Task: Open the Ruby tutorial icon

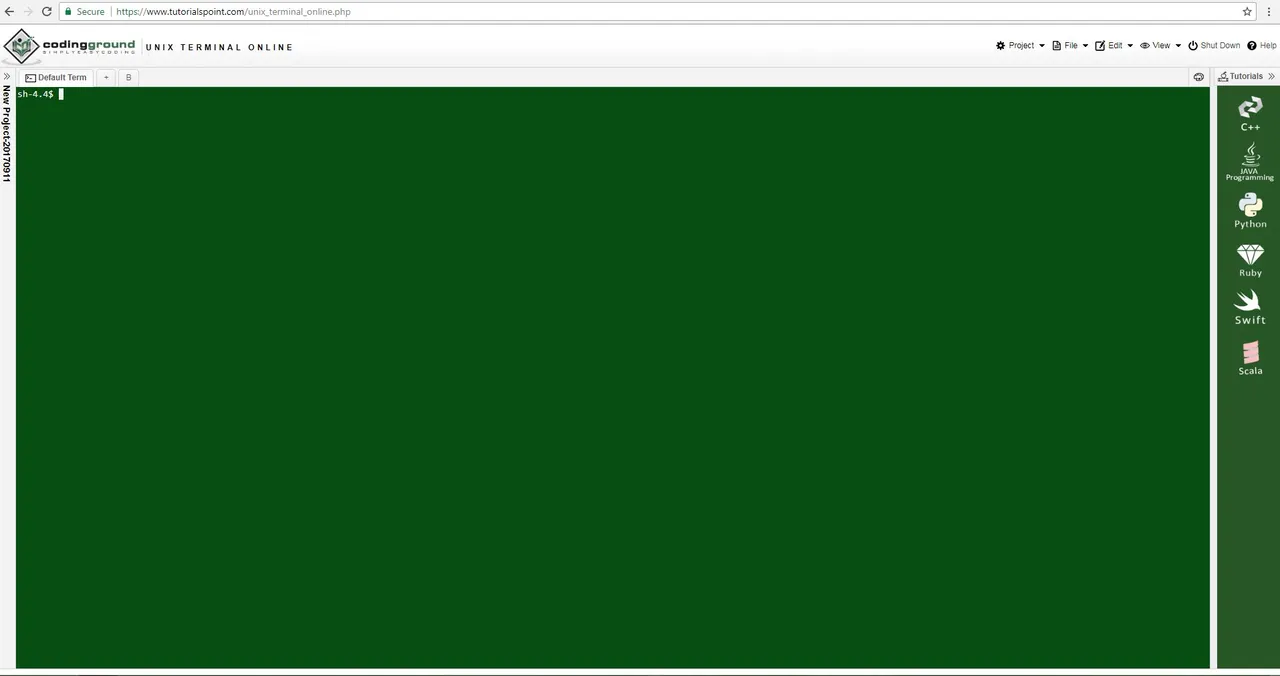Action: click(1250, 260)
